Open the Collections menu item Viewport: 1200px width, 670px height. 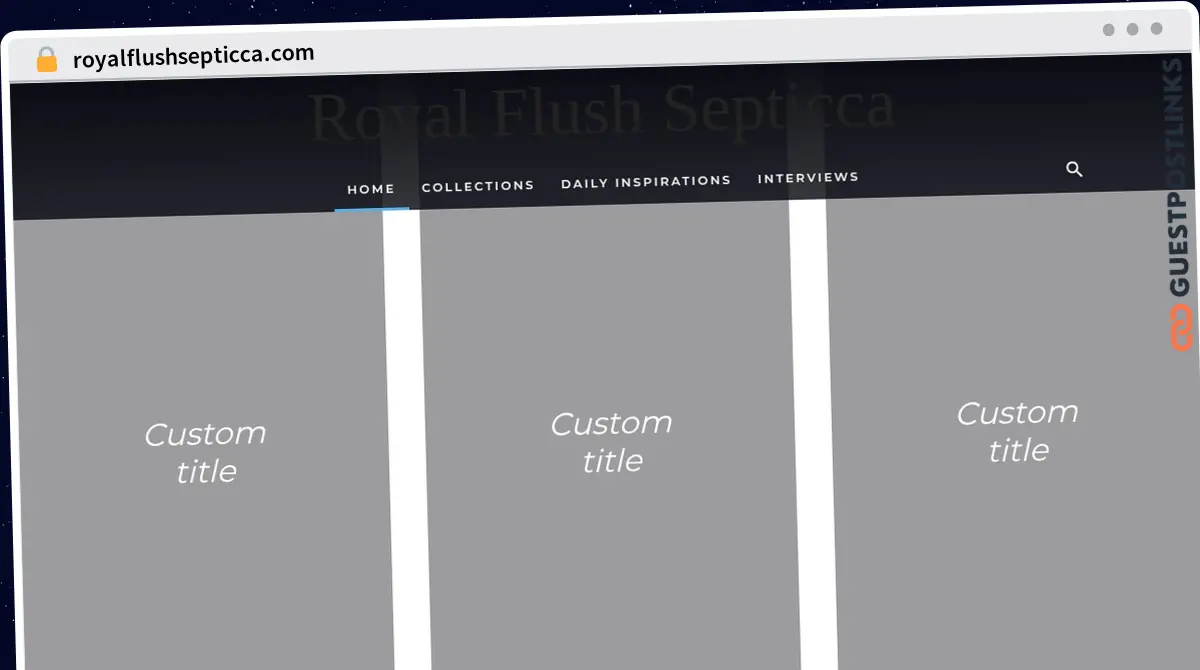tap(478, 186)
